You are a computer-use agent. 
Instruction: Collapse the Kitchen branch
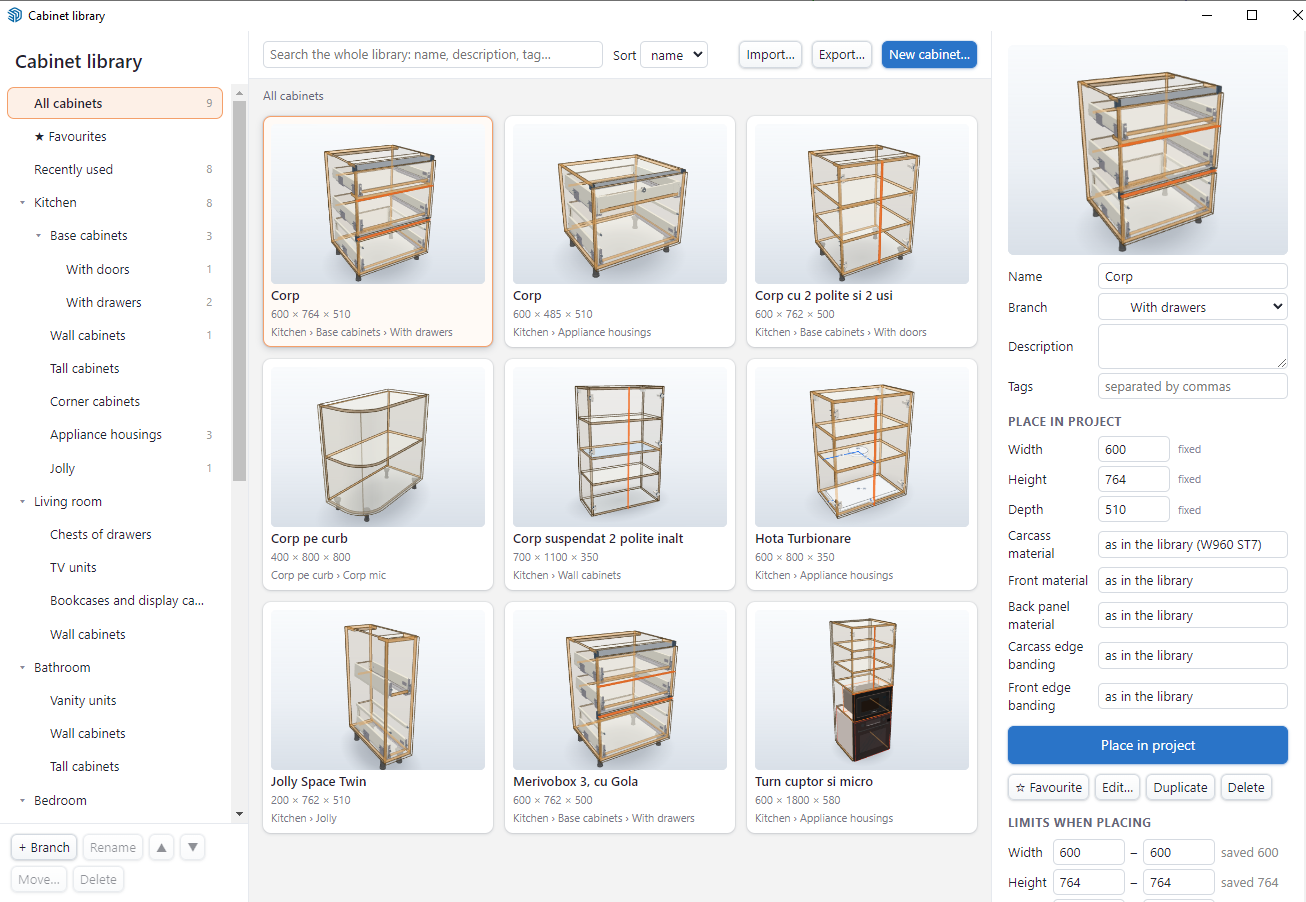[22, 203]
